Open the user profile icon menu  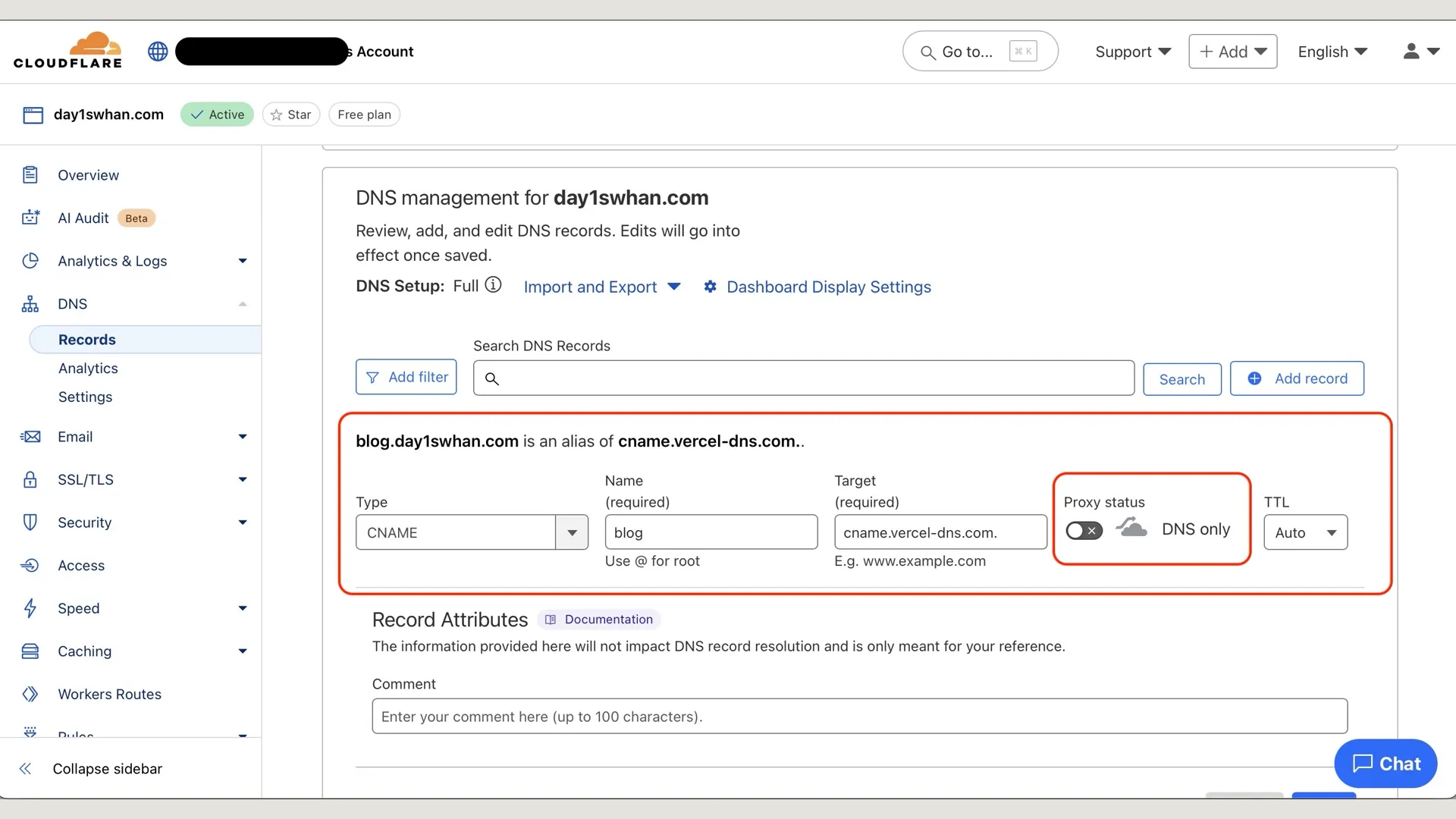coord(1421,52)
